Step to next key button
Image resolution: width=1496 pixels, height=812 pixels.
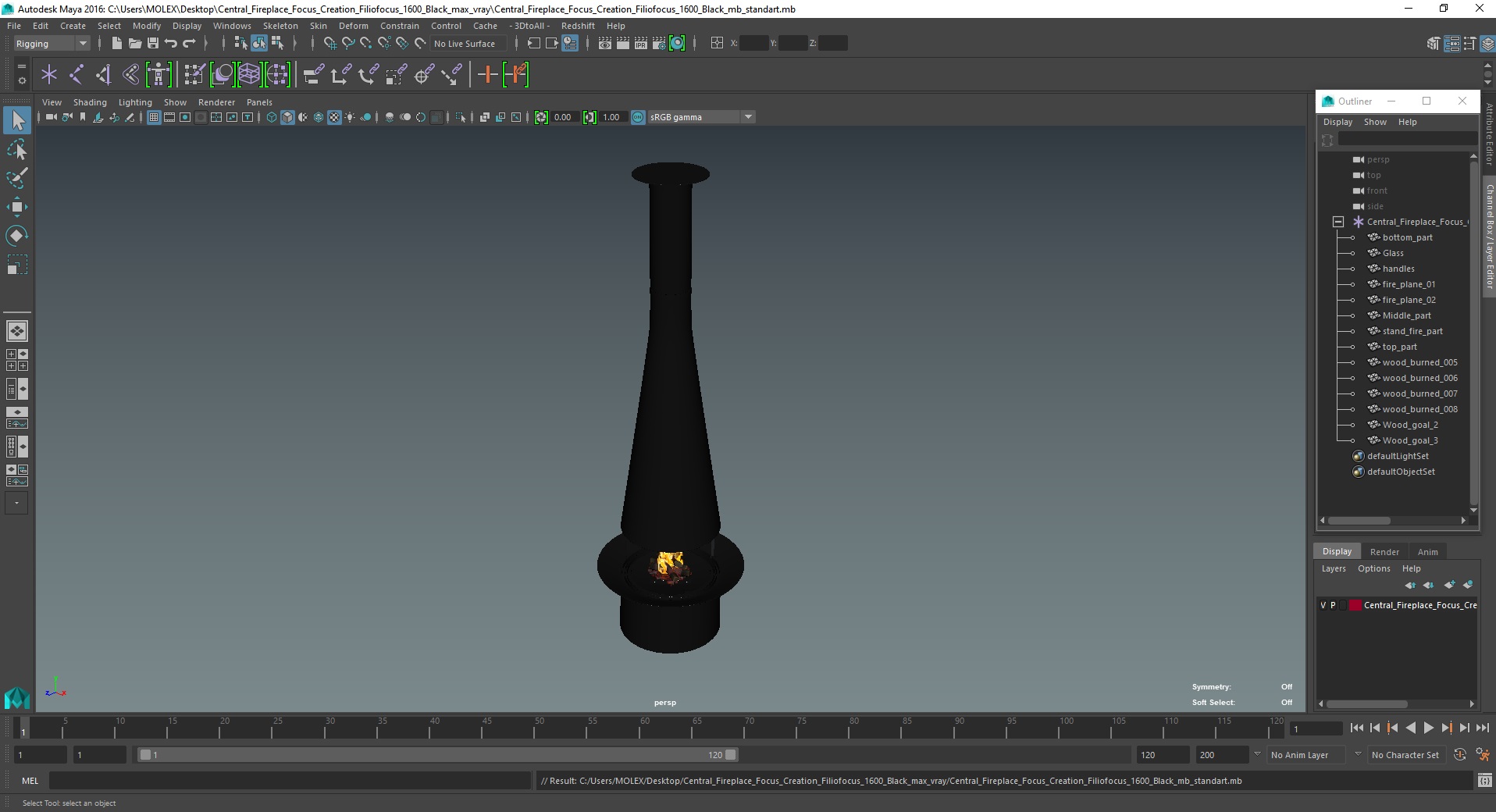coord(1446,728)
